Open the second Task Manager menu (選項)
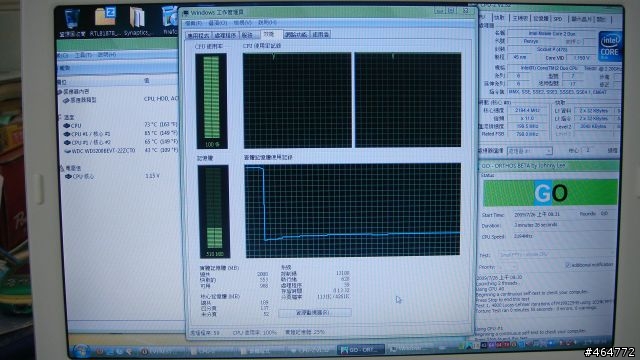The width and height of the screenshot is (640, 360). coord(217,23)
